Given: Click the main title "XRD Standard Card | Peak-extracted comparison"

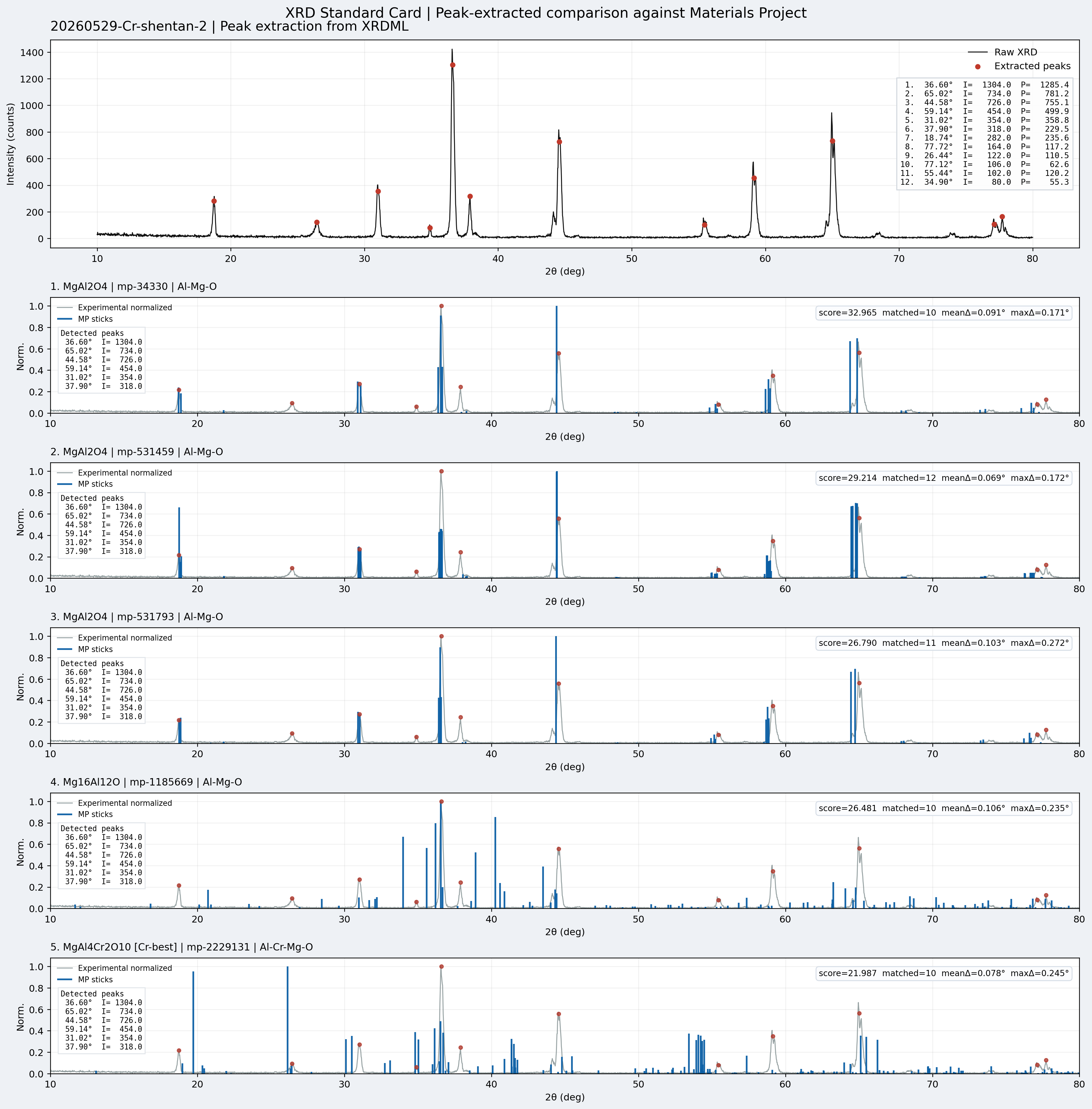Looking at the screenshot, I should tap(546, 13).
